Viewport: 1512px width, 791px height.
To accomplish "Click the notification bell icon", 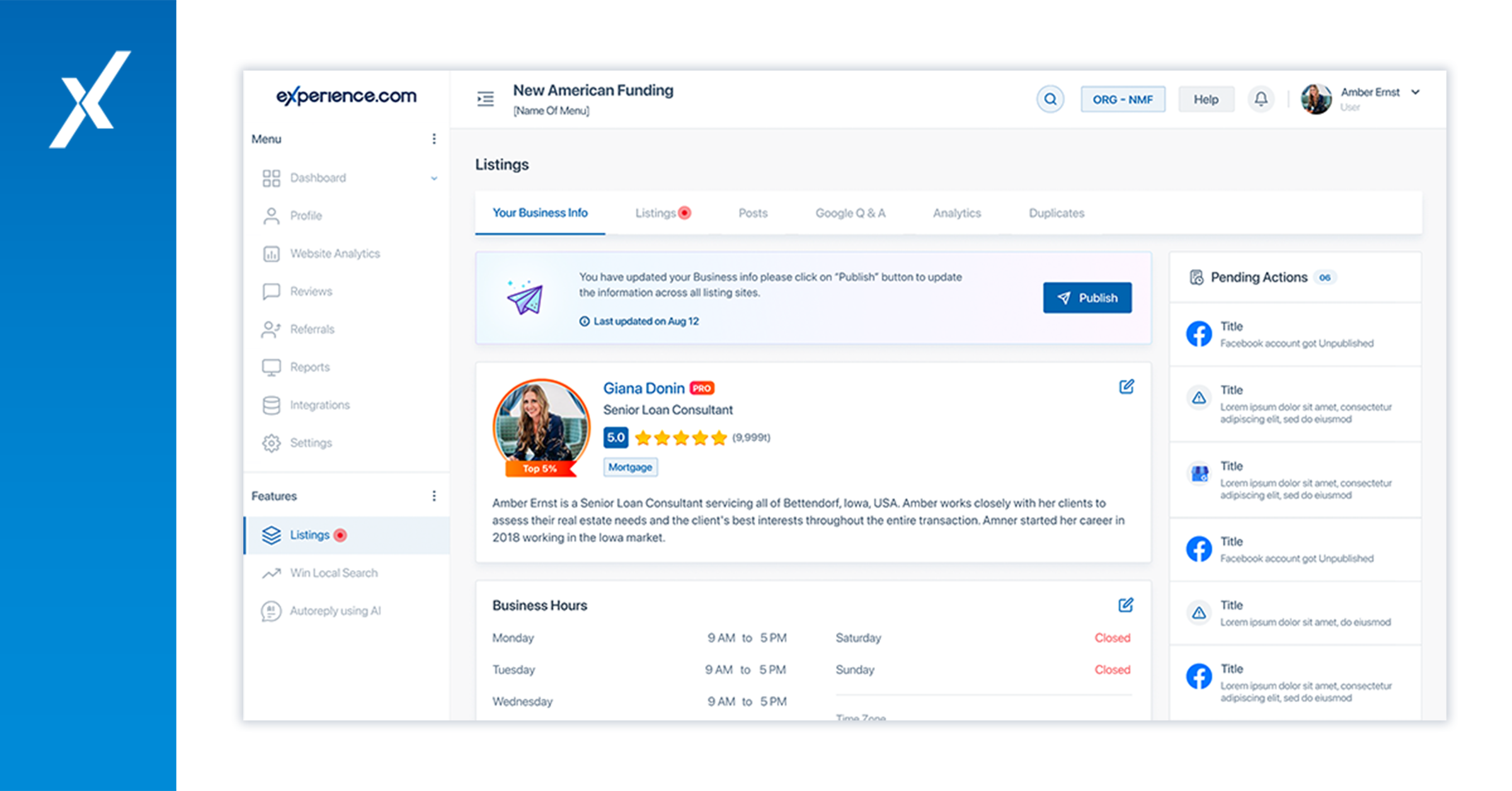I will (x=1261, y=99).
